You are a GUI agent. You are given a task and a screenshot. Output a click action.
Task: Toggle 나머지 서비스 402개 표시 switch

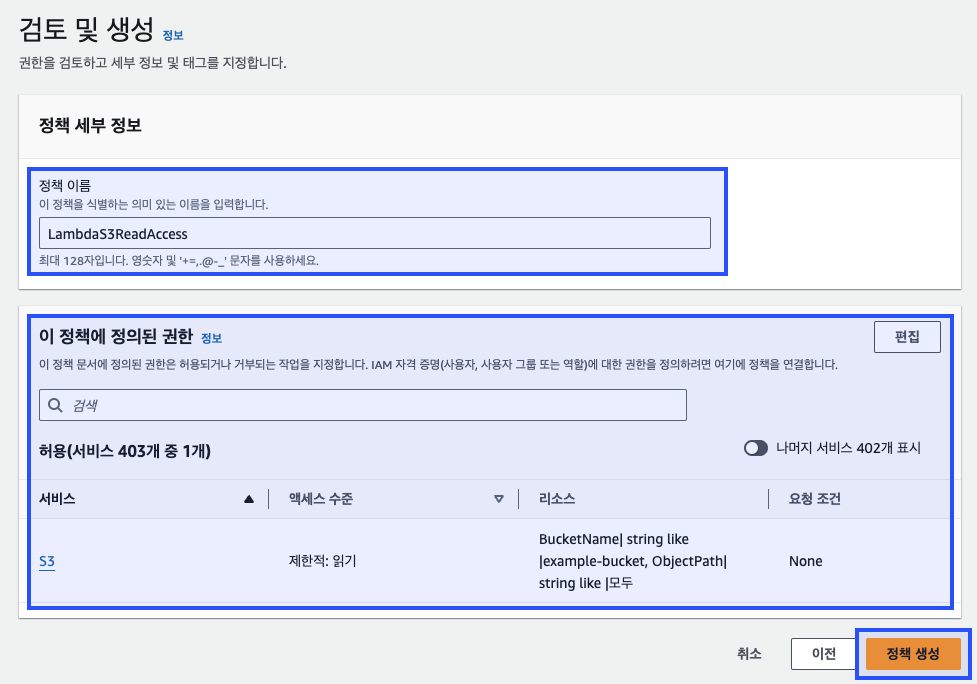756,448
